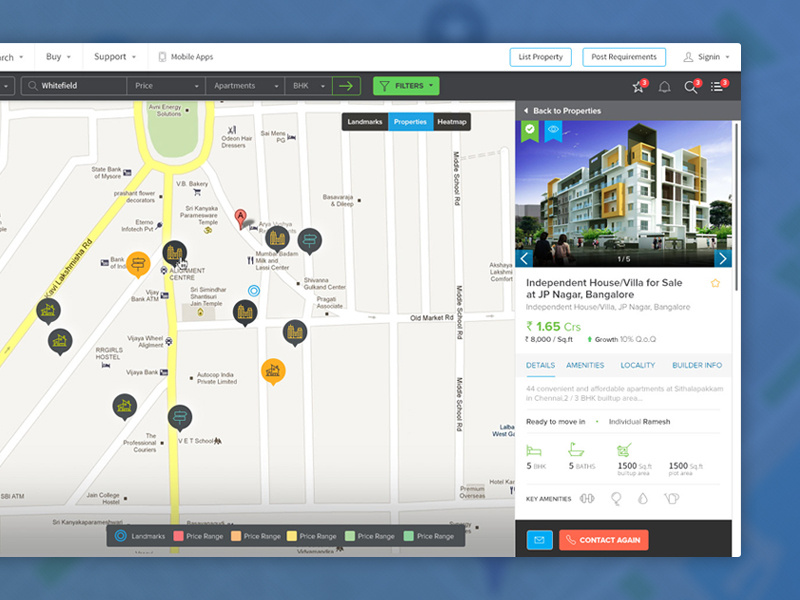Click the blue eye badge on photo
This screenshot has width=800, height=600.
coord(553,131)
